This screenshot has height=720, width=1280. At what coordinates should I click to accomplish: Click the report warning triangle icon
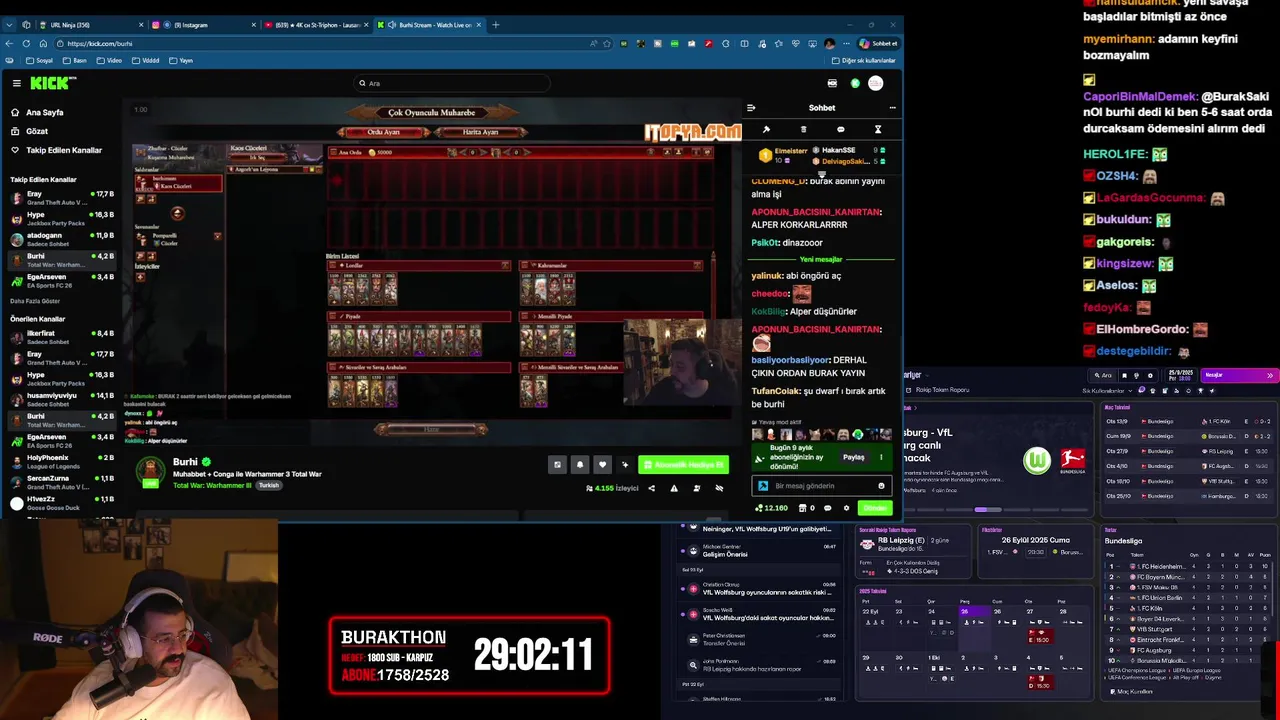tap(673, 488)
